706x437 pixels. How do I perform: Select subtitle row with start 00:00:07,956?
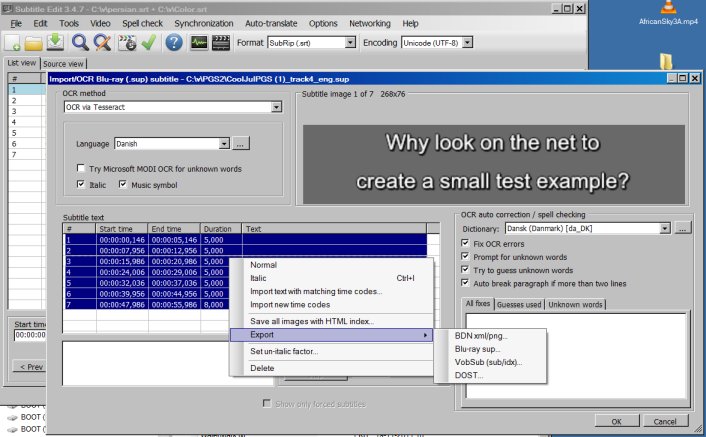coord(245,251)
